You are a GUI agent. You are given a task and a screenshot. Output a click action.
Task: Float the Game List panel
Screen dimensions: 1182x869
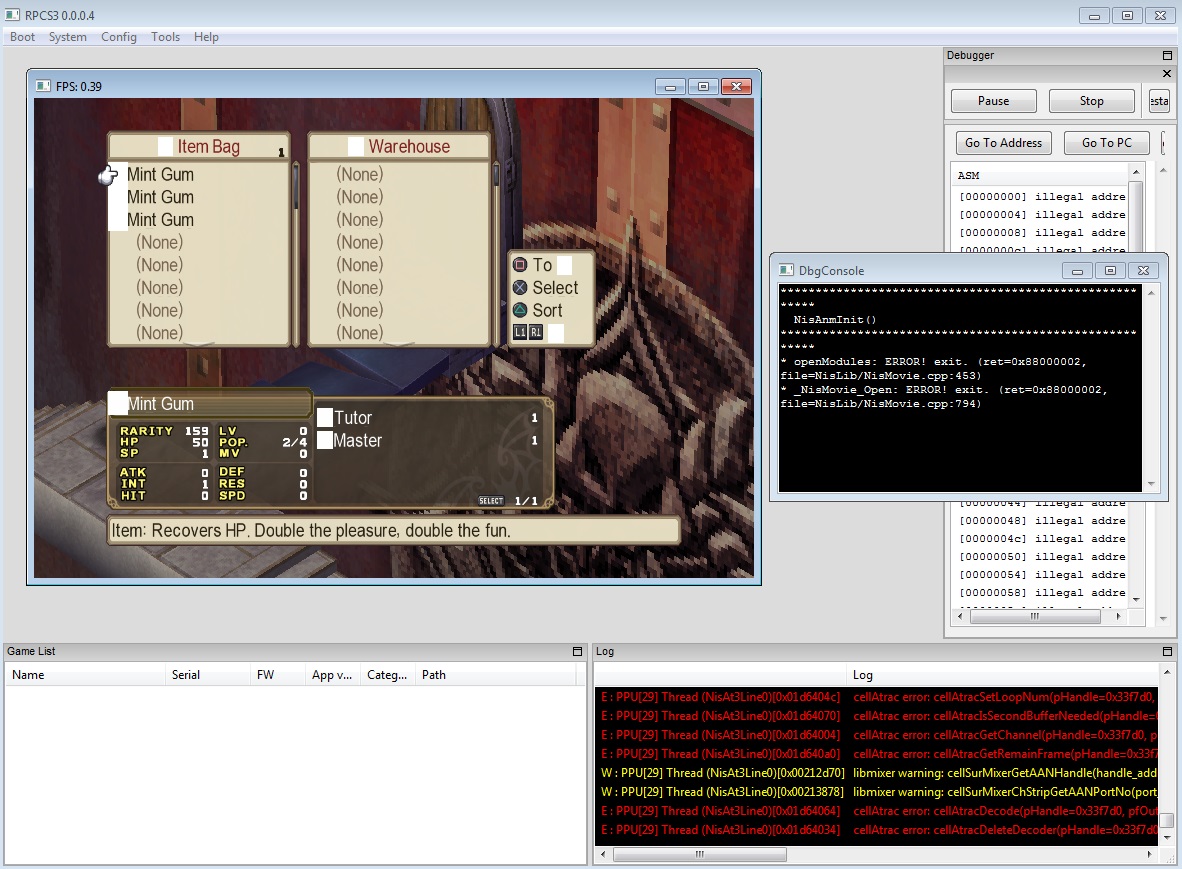pos(577,652)
